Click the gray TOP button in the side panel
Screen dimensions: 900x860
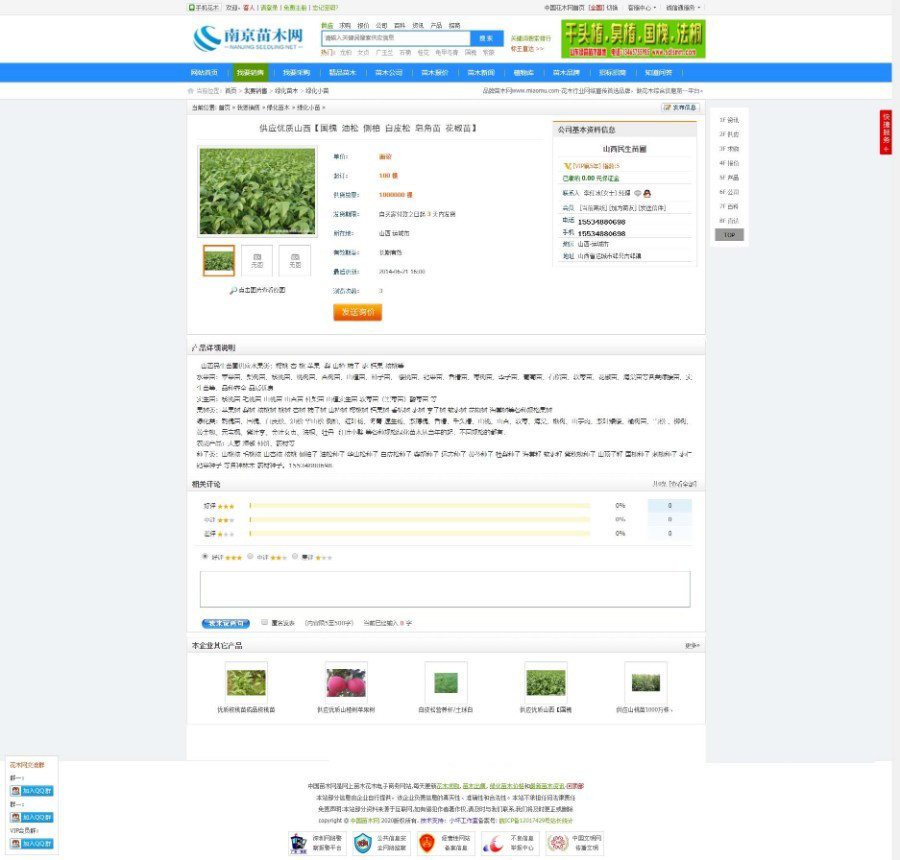click(729, 235)
